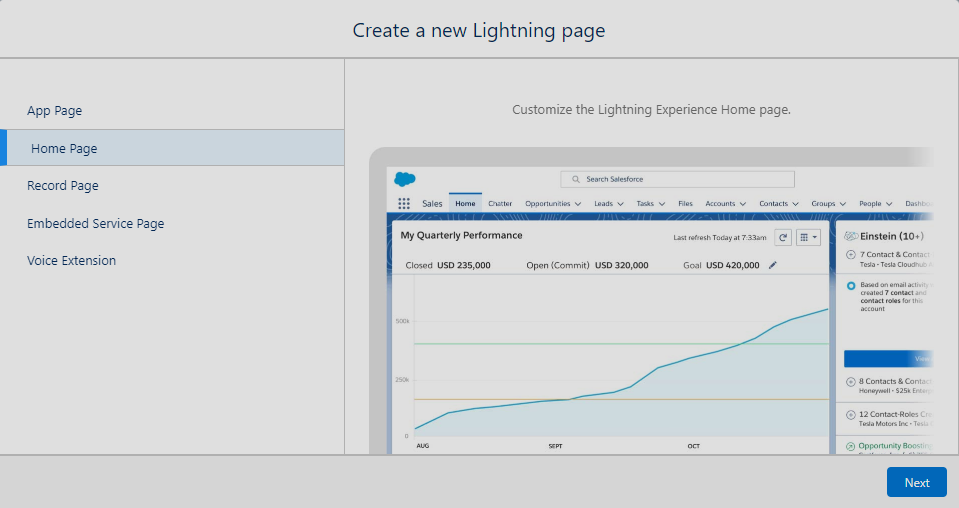Click the Einstein icon in side panel
Viewport: 959px width, 508px height.
point(851,236)
